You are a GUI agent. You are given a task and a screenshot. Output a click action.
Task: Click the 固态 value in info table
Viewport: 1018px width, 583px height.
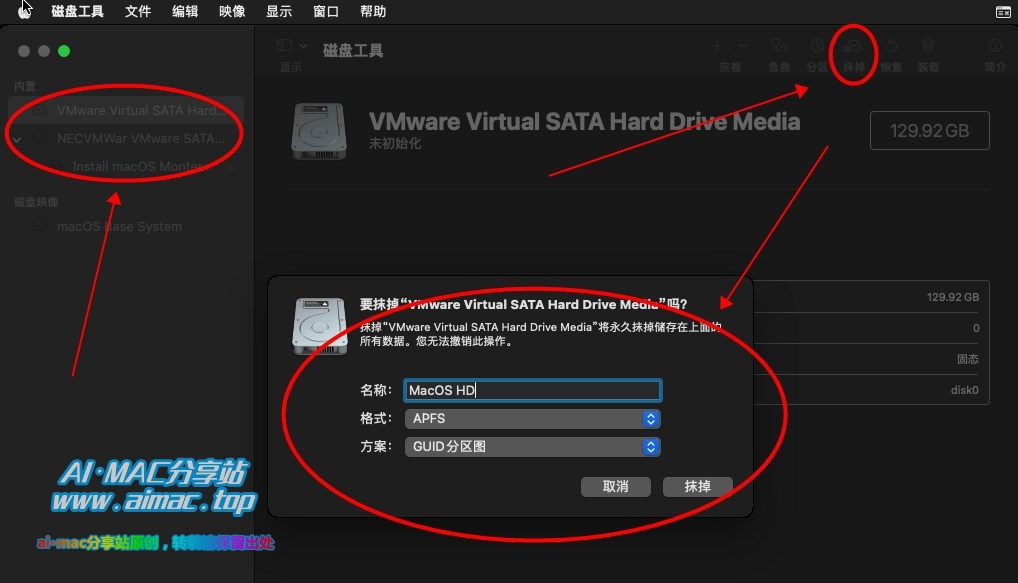coord(967,359)
